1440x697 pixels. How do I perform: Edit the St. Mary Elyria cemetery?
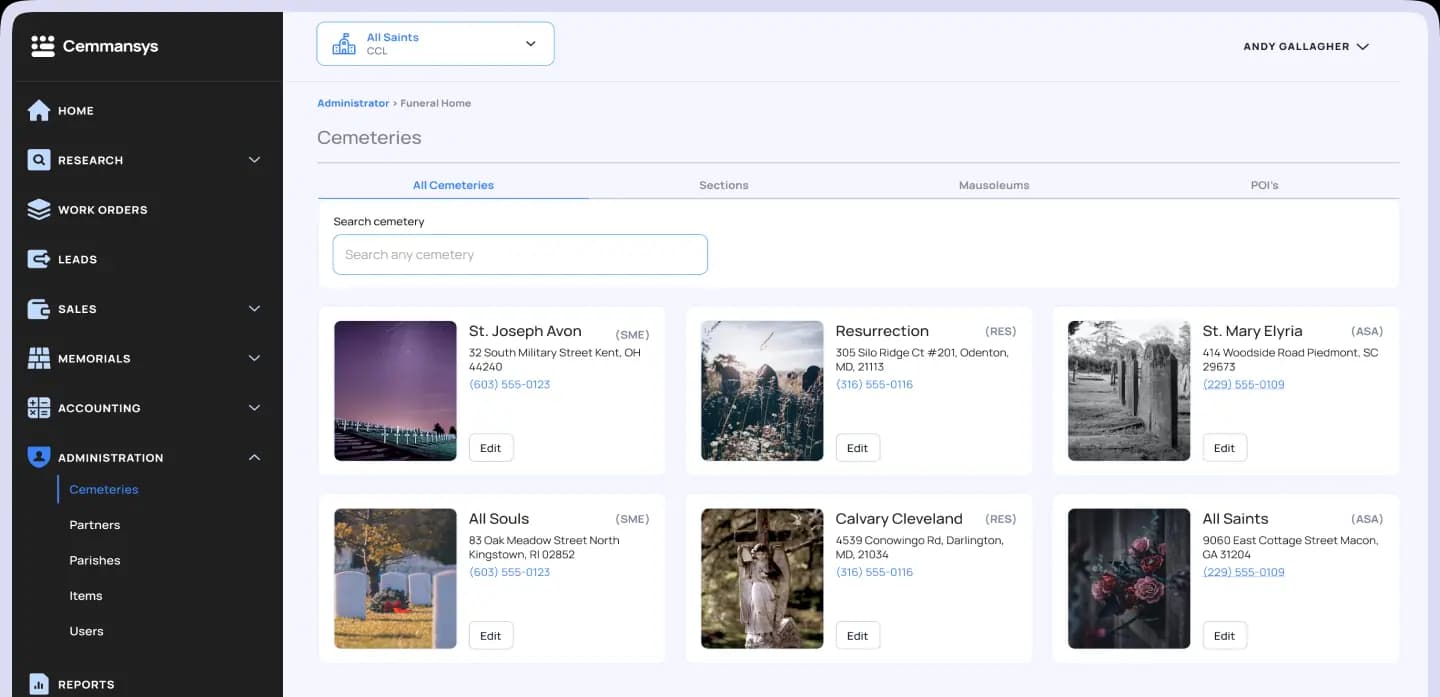pyautogui.click(x=1225, y=448)
